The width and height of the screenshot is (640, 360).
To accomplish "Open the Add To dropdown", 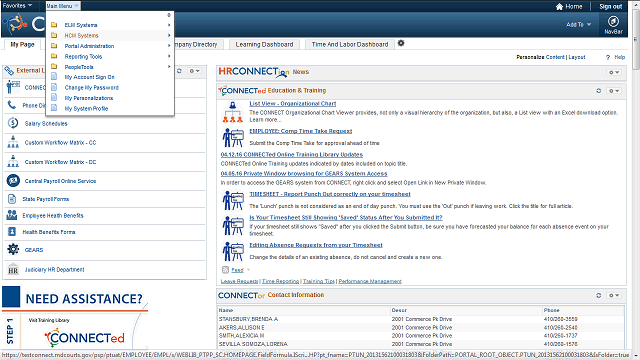I will click(578, 24).
